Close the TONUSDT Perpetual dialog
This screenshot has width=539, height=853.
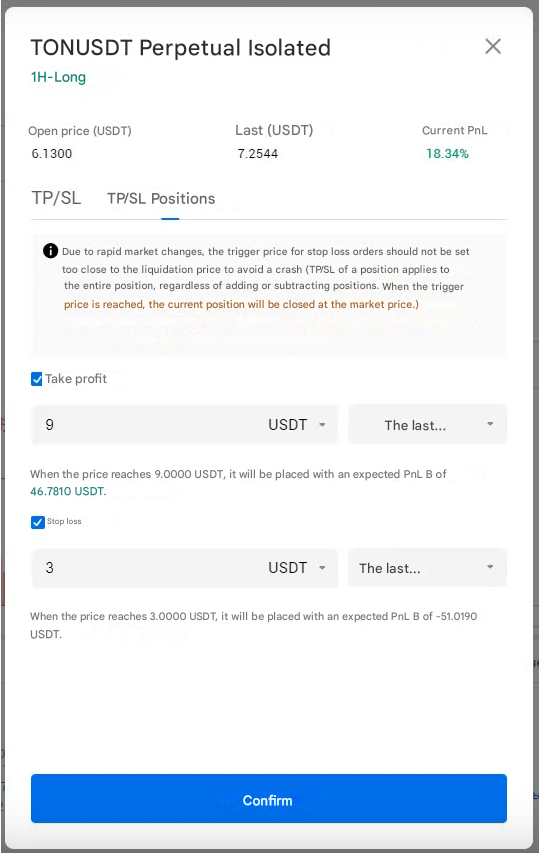pos(493,46)
